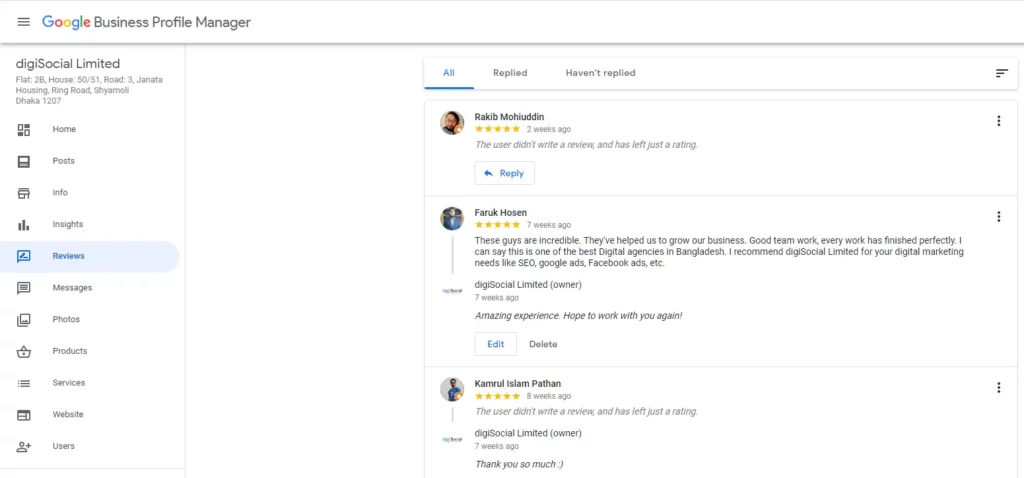Image resolution: width=1024 pixels, height=478 pixels.
Task: Click the Home dashboard icon
Action: (24, 130)
